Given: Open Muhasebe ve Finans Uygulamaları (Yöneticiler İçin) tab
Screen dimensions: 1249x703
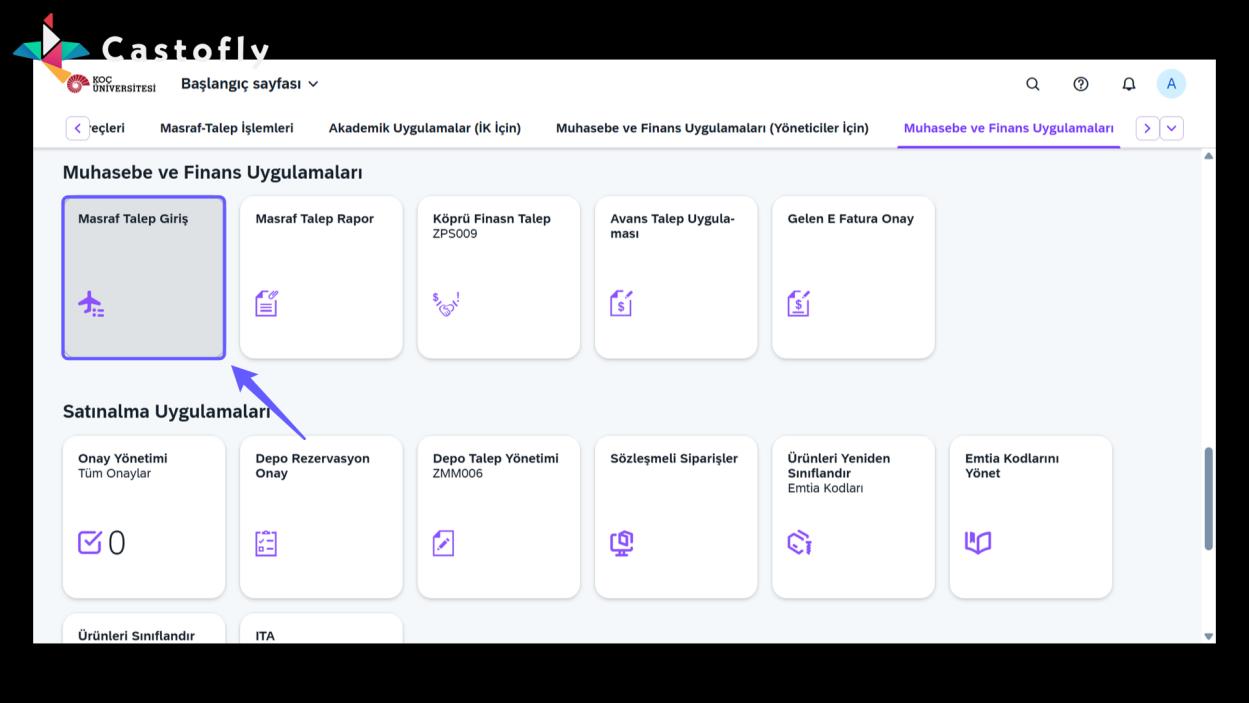Looking at the screenshot, I should [x=712, y=128].
